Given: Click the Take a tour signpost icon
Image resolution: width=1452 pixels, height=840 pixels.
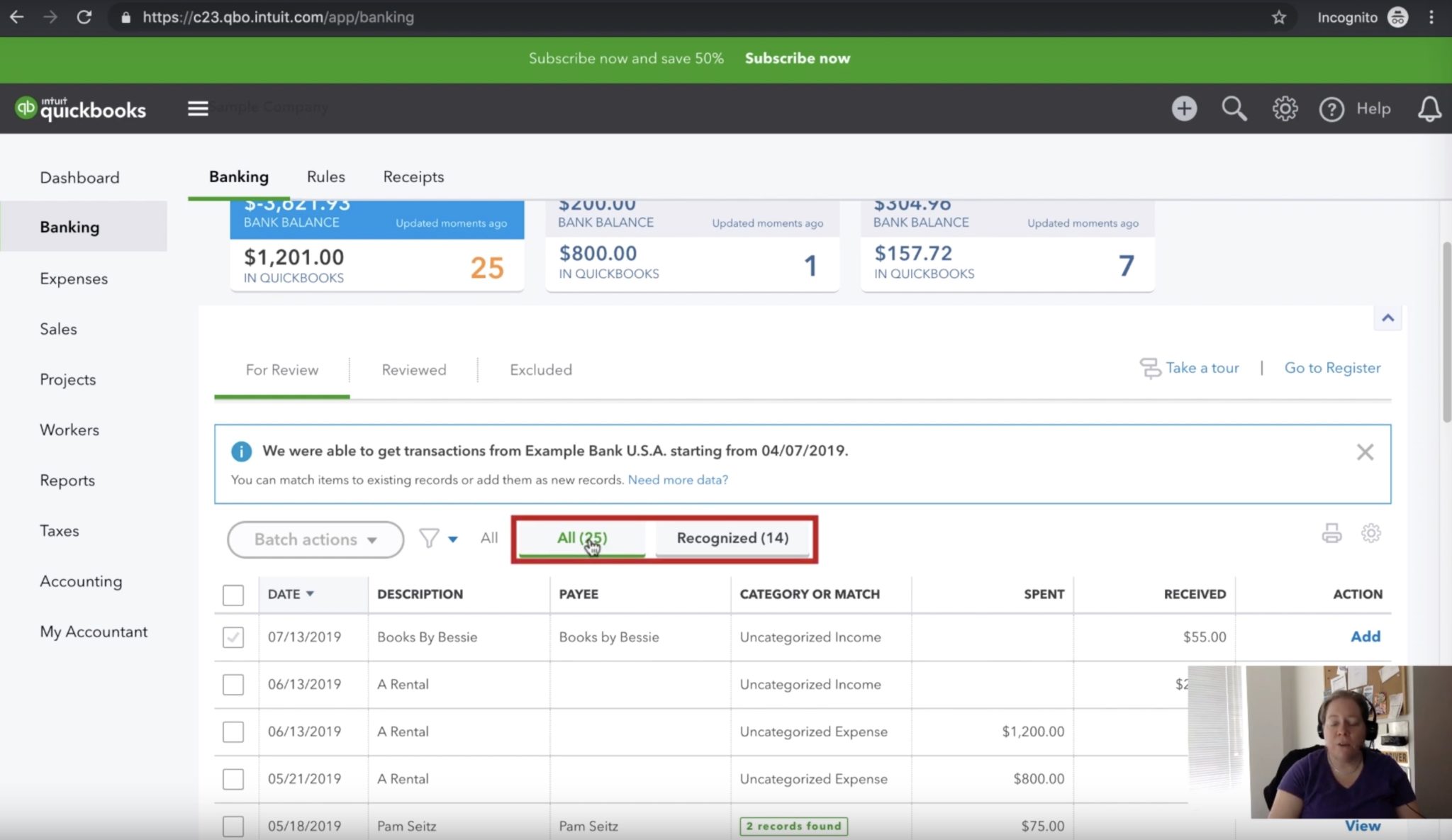Looking at the screenshot, I should 1149,368.
